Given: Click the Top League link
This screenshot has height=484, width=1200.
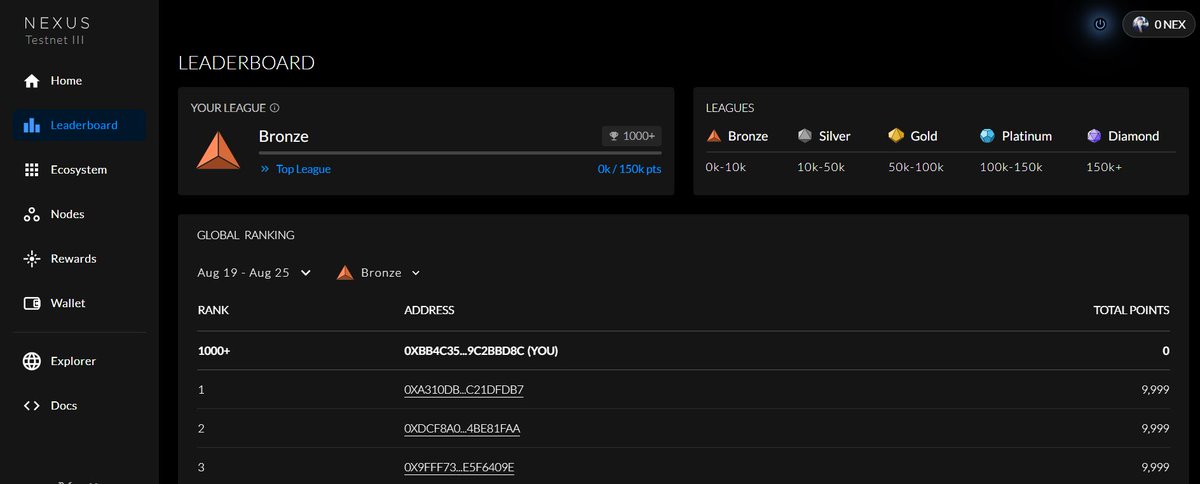Looking at the screenshot, I should [296, 169].
